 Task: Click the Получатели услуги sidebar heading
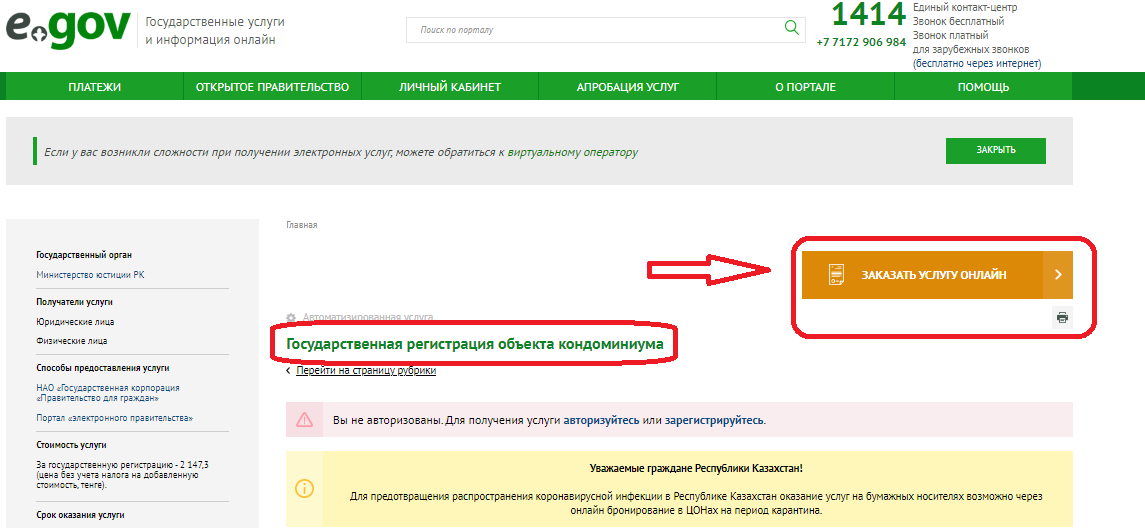pyautogui.click(x=74, y=302)
